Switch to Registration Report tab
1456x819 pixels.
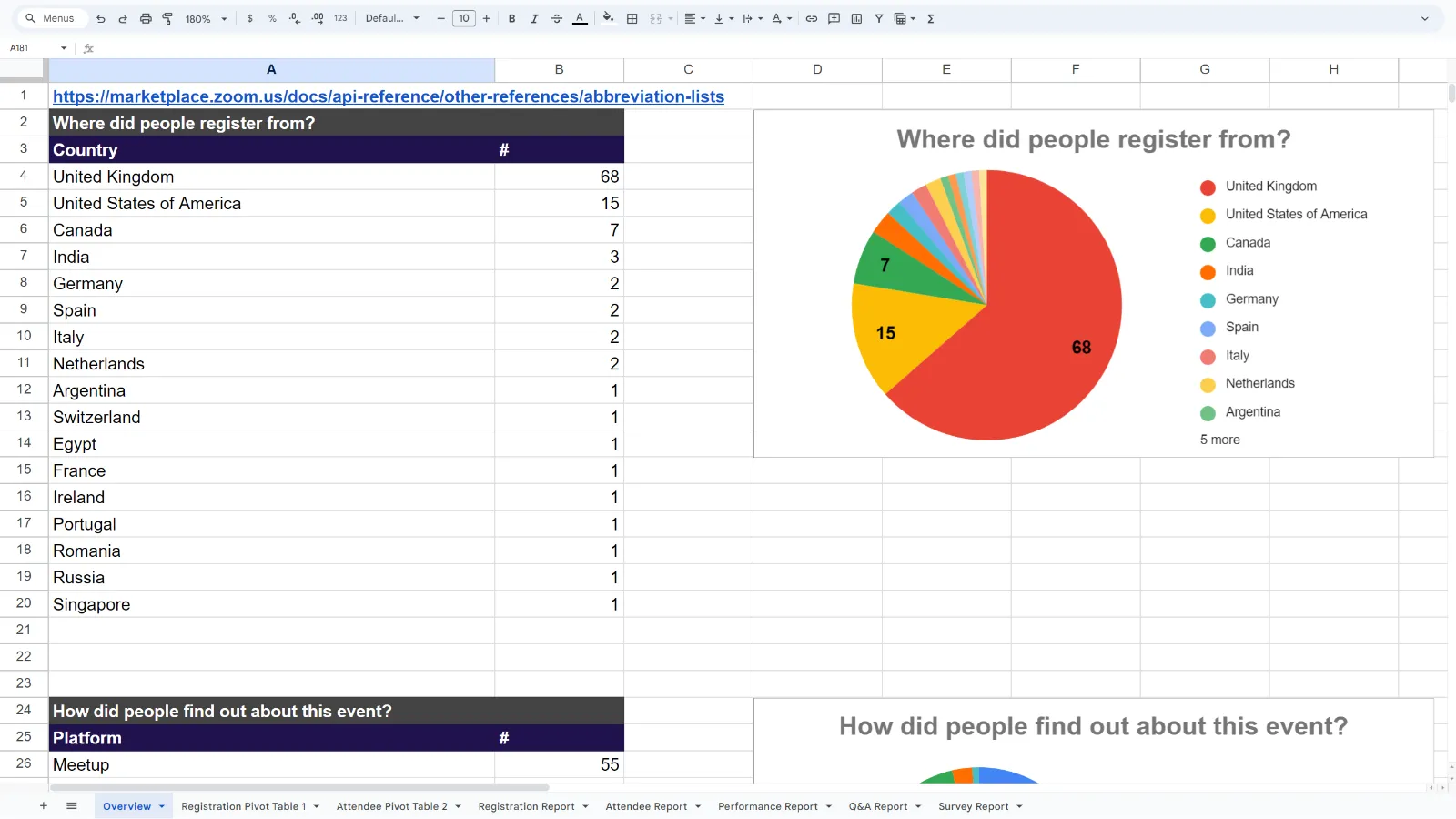526,806
